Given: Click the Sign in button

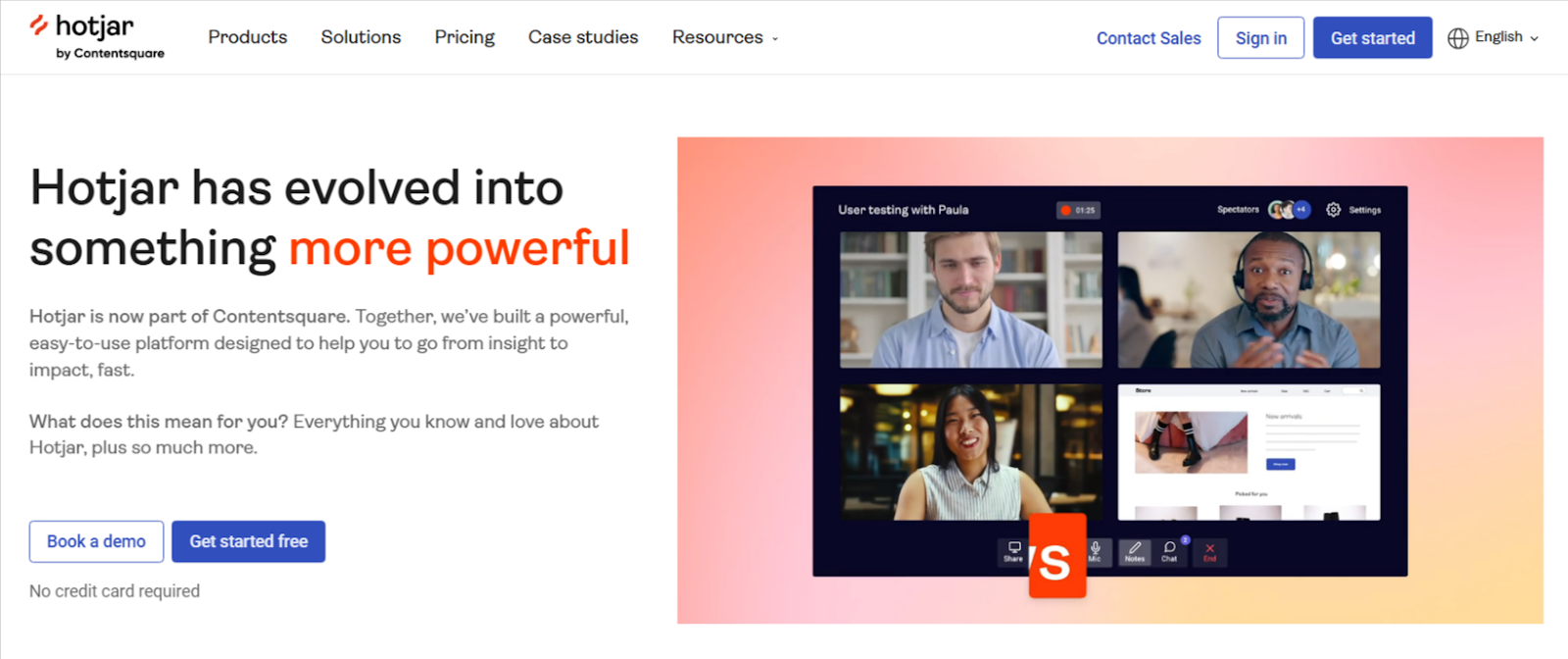Looking at the screenshot, I should 1261,37.
